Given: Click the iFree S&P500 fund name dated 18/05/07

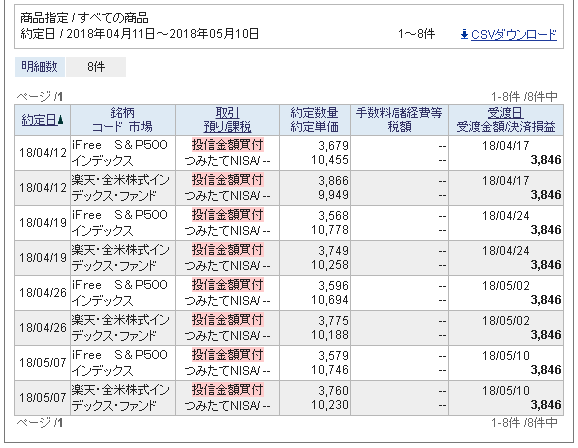Looking at the screenshot, I should (120, 363).
